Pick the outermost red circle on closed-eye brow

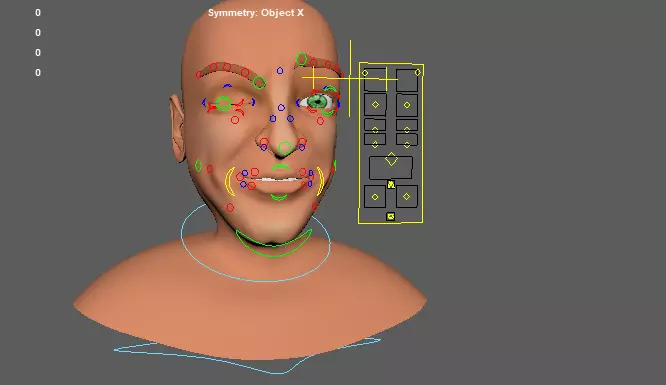tap(199, 75)
